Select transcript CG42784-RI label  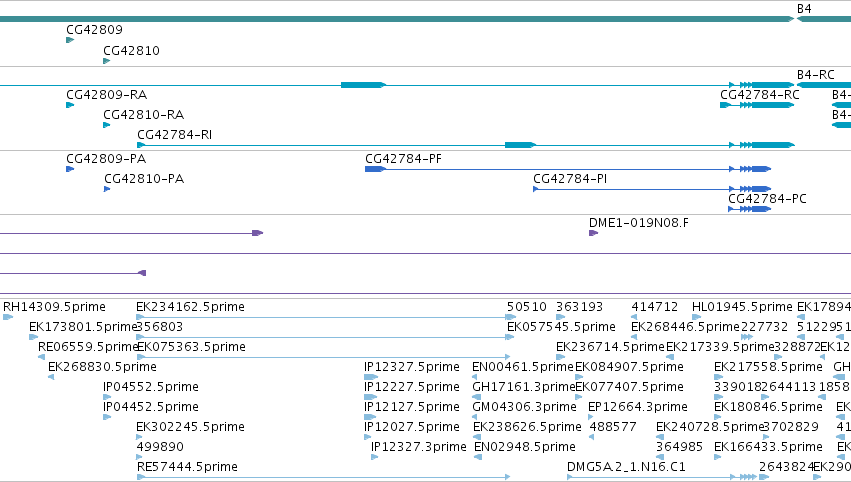click(174, 135)
